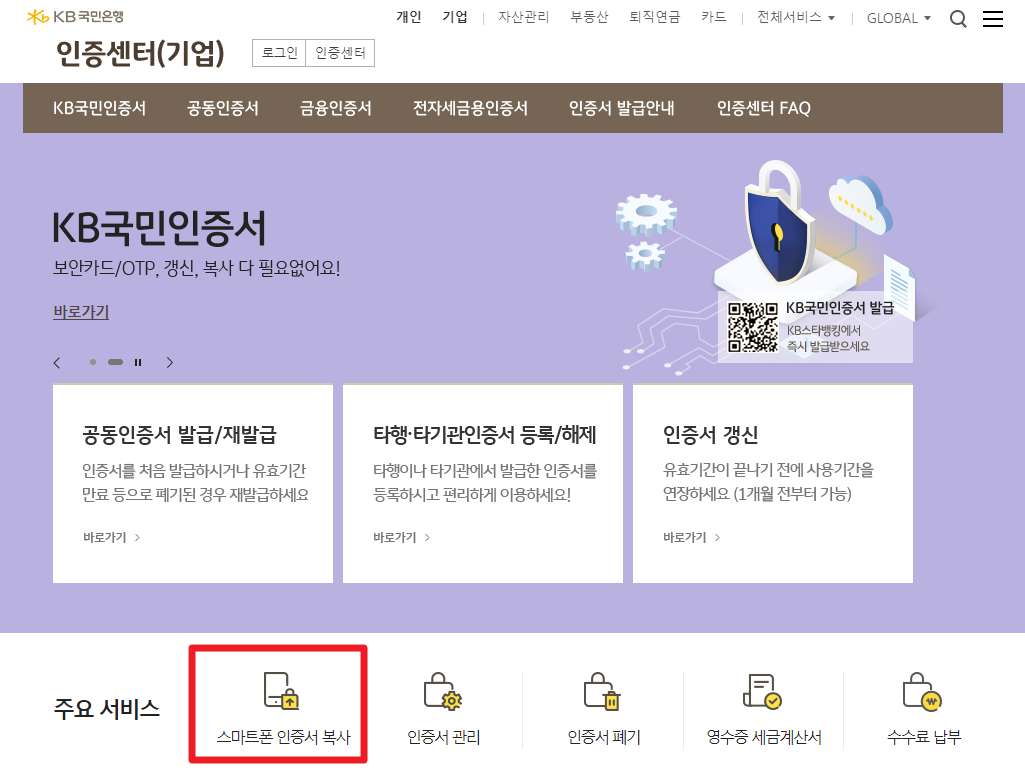This screenshot has width=1025, height=770.
Task: Select the active second banner indicator
Action: coord(116,362)
